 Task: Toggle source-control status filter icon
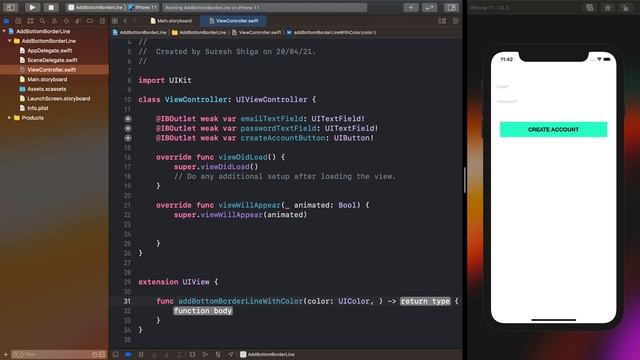(x=102, y=354)
